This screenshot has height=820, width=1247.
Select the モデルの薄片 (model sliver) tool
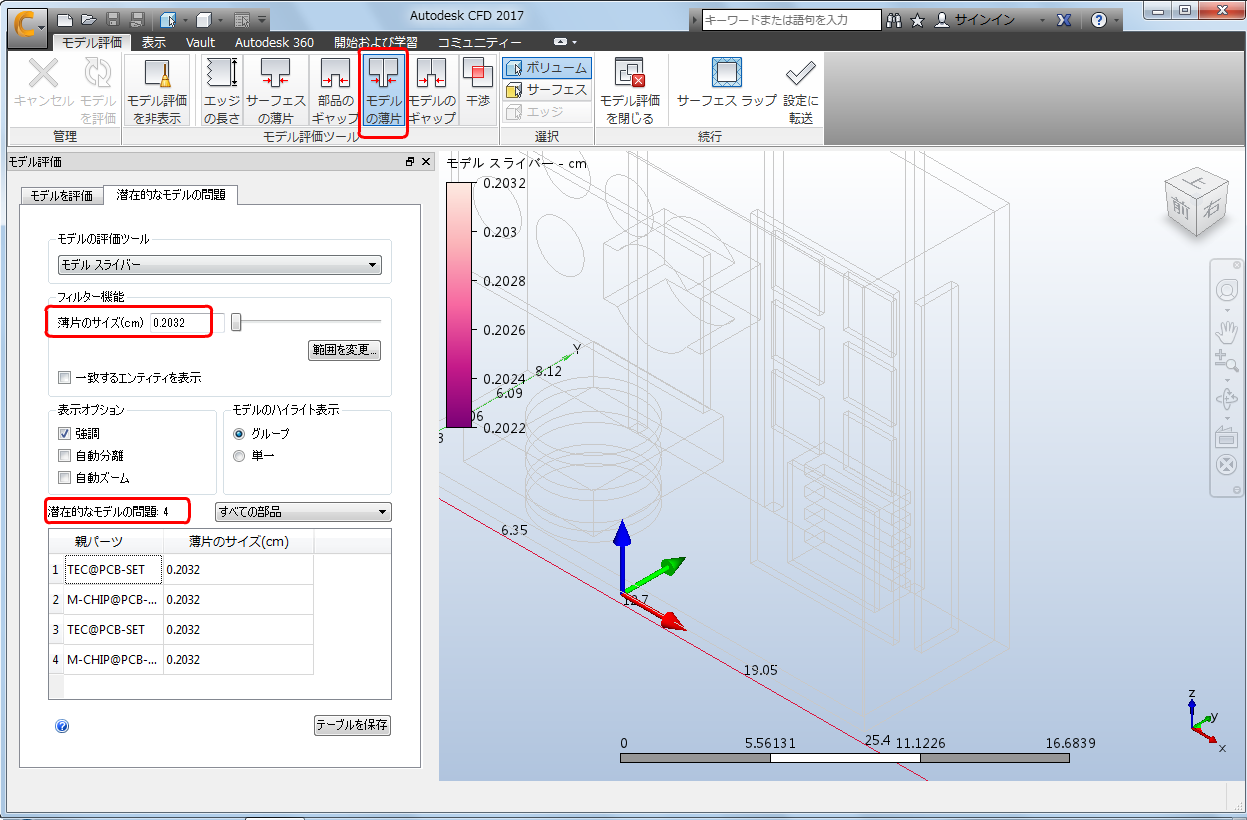[x=383, y=90]
